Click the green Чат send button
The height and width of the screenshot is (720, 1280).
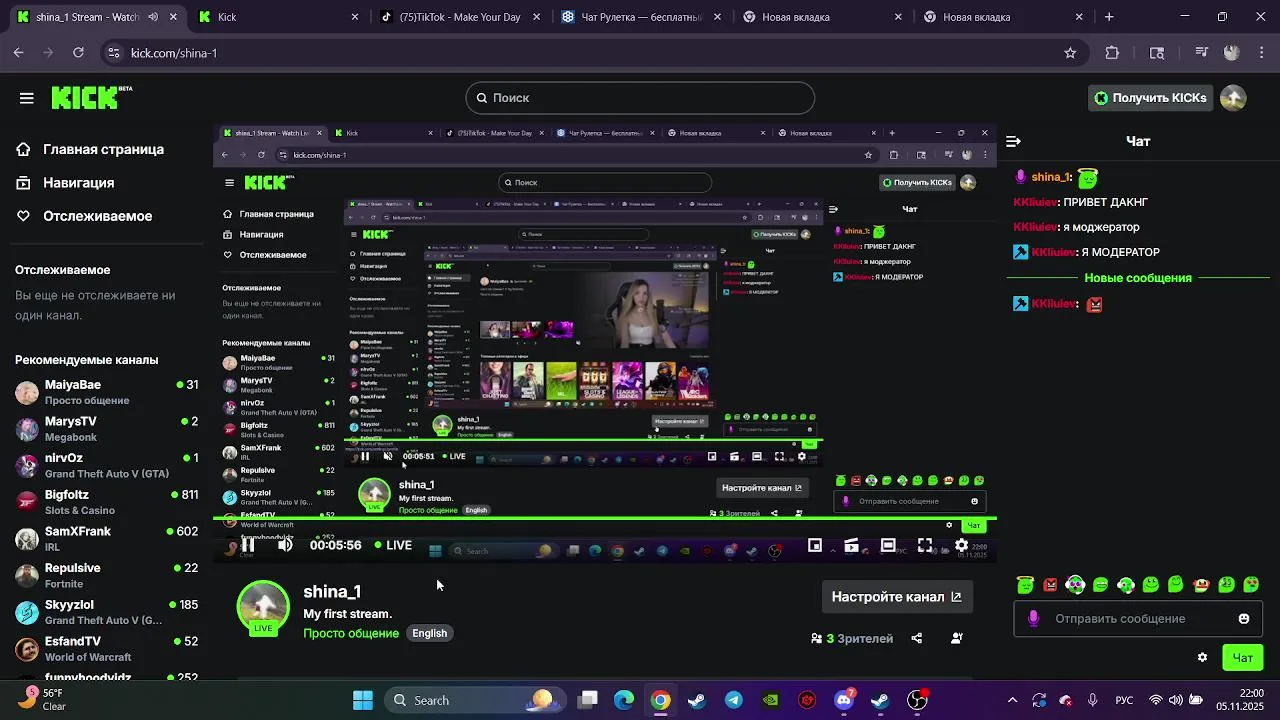point(1242,657)
